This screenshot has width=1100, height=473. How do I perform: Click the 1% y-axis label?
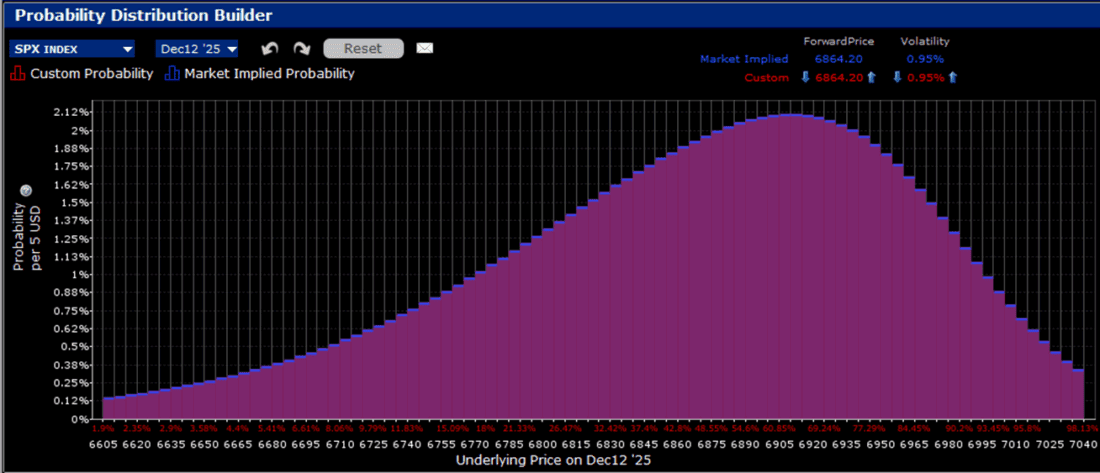click(x=79, y=274)
